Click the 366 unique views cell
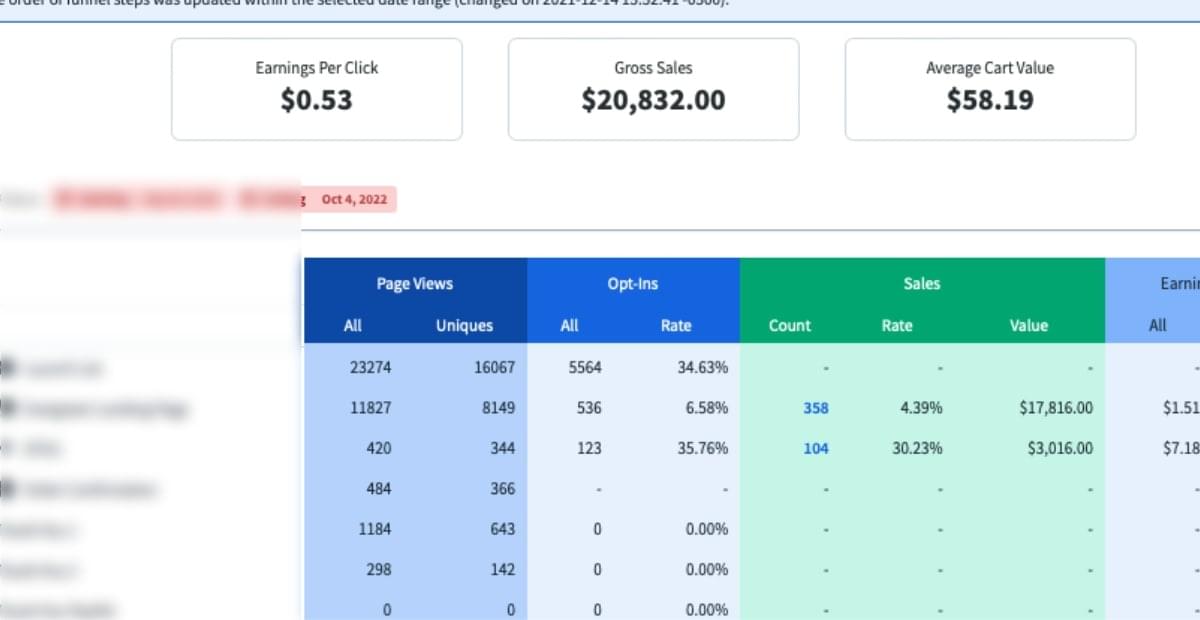Viewport: 1200px width, 620px height. (x=502, y=488)
